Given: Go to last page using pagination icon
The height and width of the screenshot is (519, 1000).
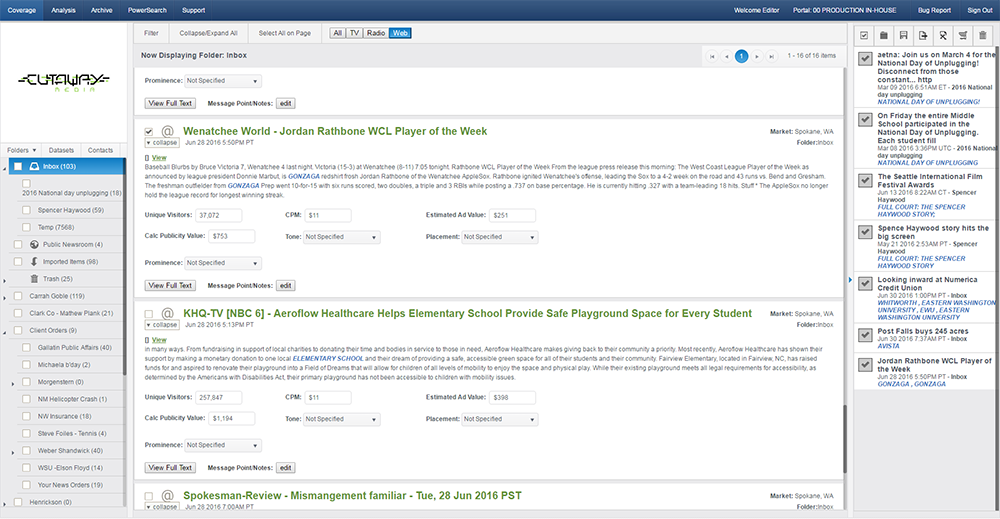Looking at the screenshot, I should point(772,56).
